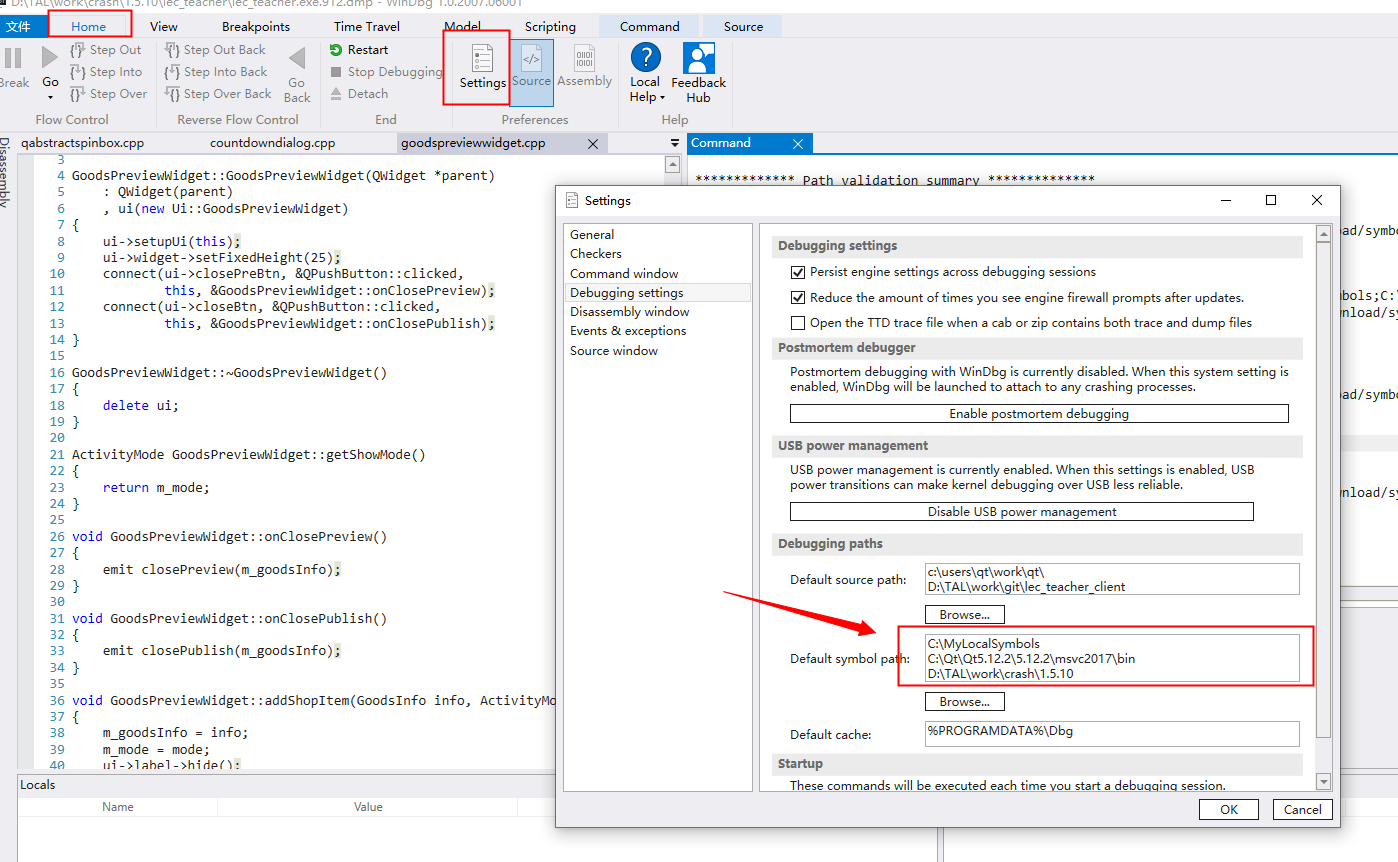The height and width of the screenshot is (862, 1398).
Task: Click Detach in End group
Action: [359, 94]
